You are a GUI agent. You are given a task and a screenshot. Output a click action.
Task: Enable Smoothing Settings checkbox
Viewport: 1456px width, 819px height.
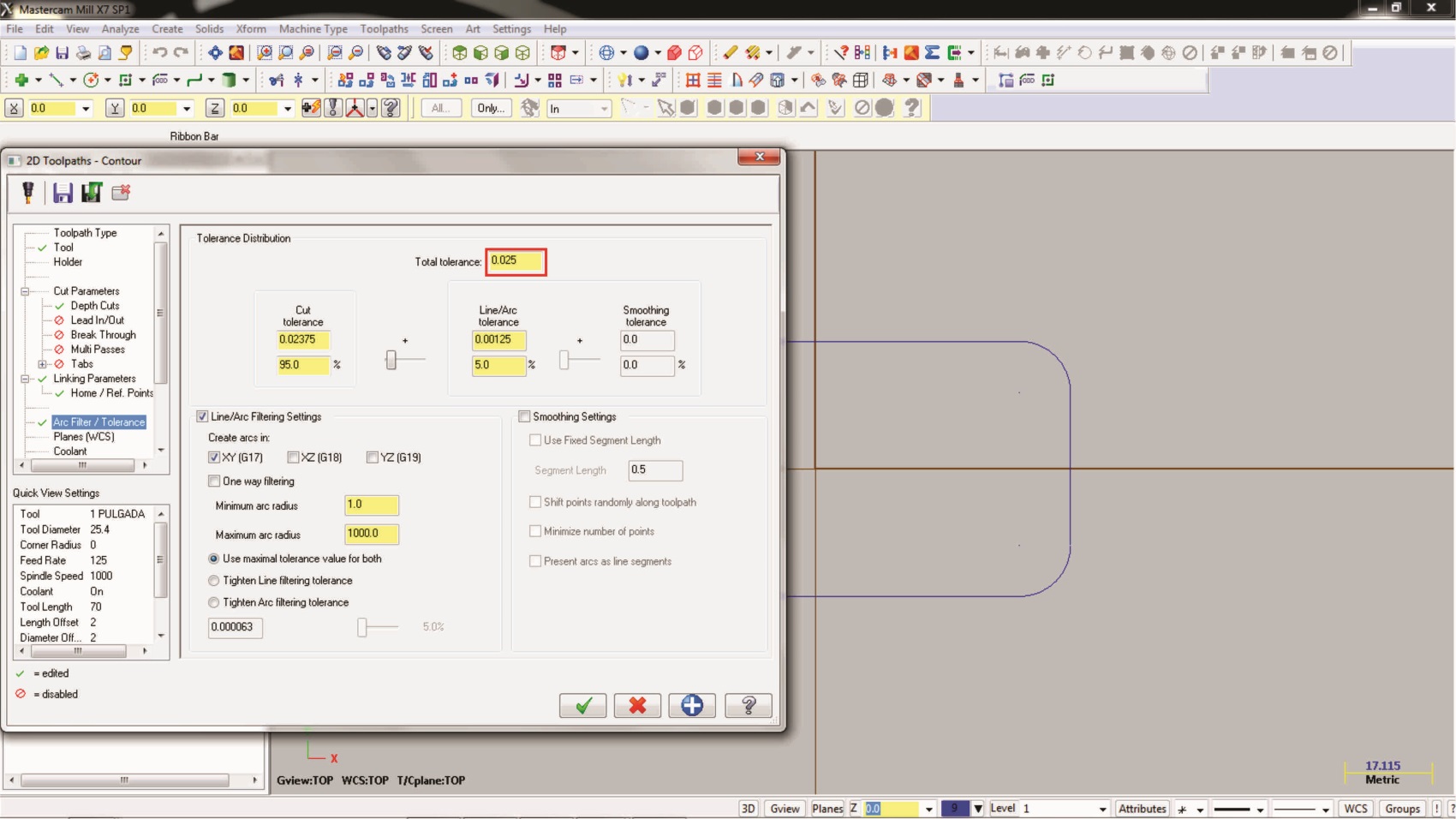tap(524, 416)
